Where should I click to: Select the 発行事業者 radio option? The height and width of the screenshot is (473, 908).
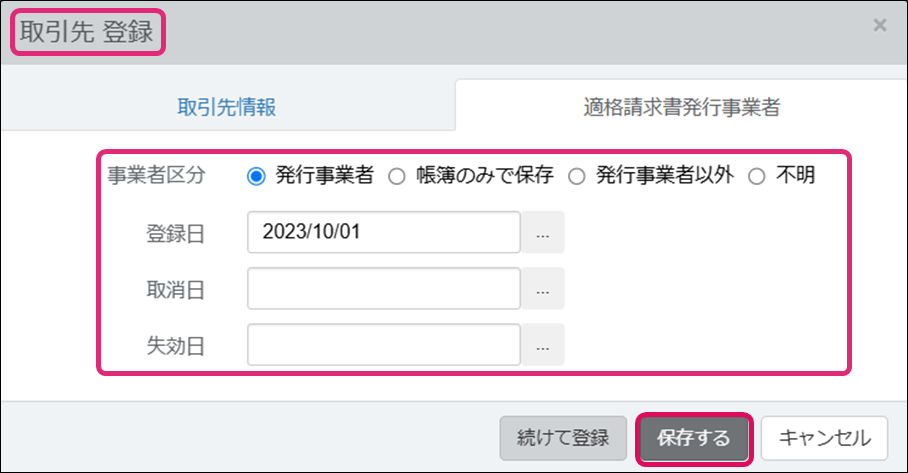[256, 176]
